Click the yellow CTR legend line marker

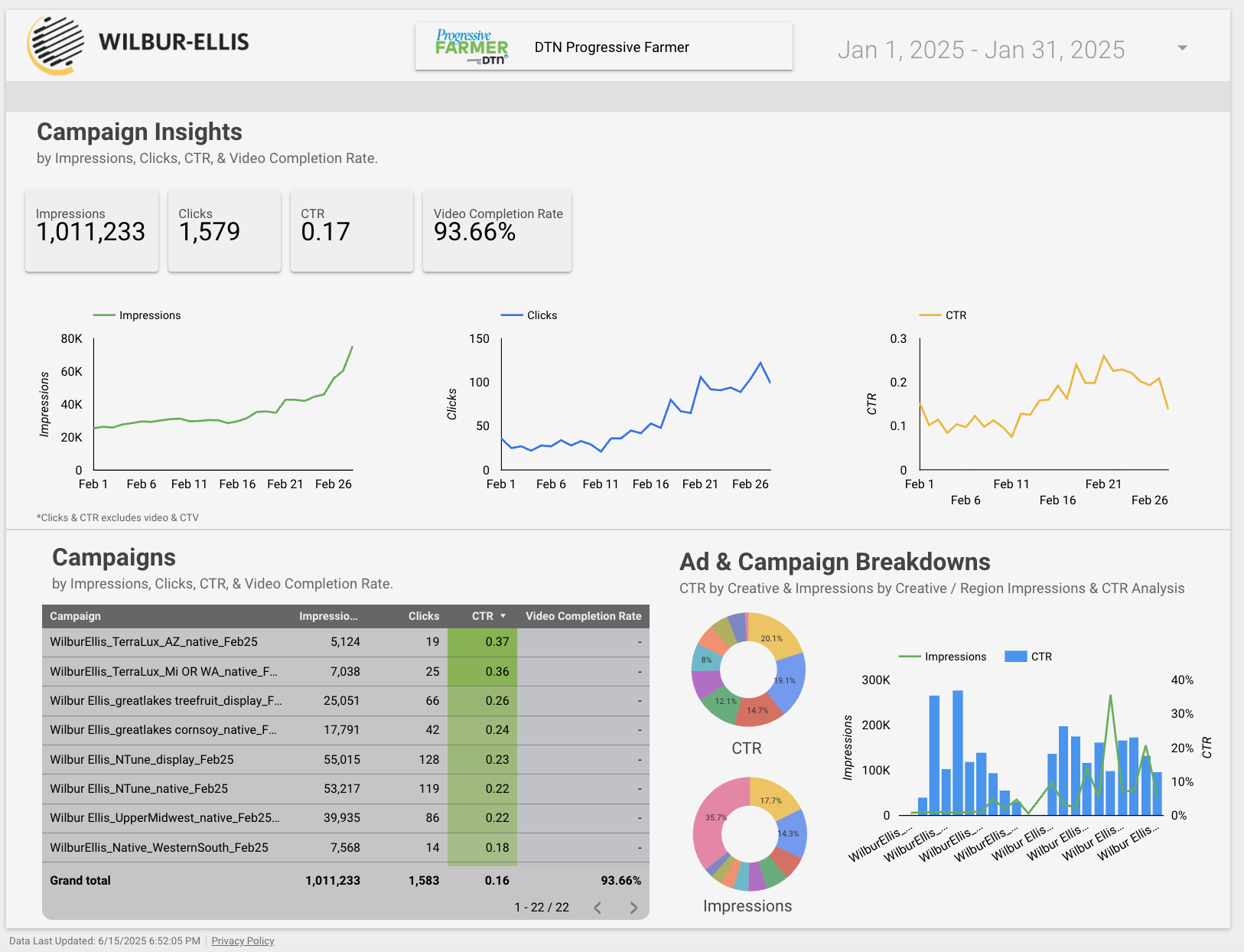930,315
